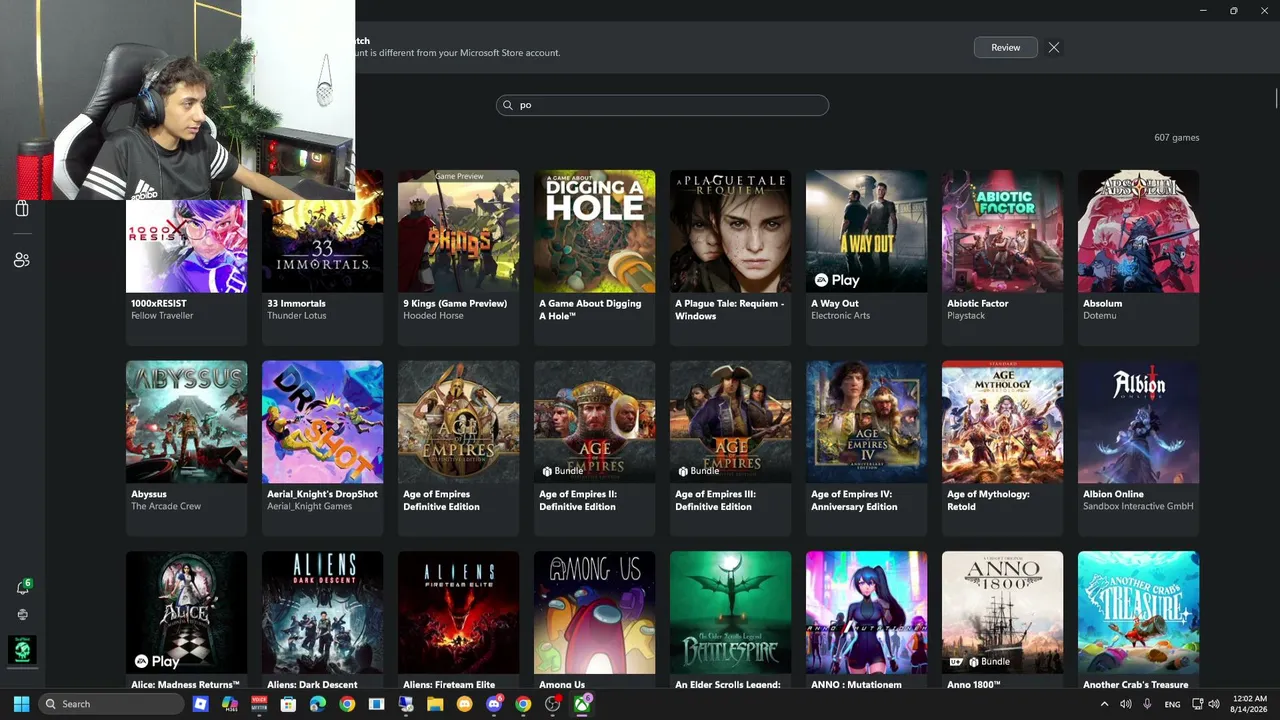Open the Abyssus game cover
This screenshot has width=1280, height=720.
186,422
